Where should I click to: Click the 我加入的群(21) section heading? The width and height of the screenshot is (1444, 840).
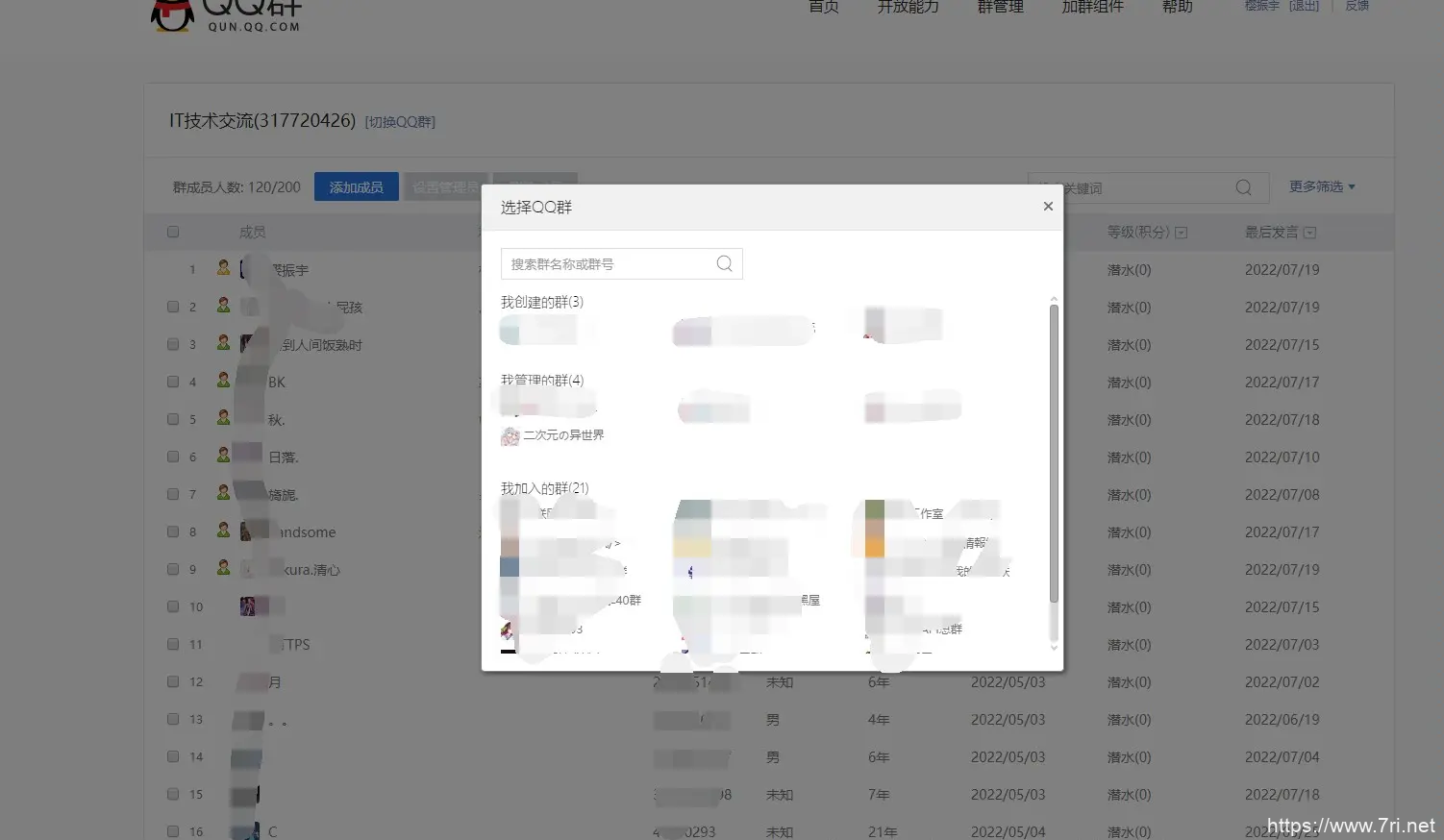click(544, 488)
